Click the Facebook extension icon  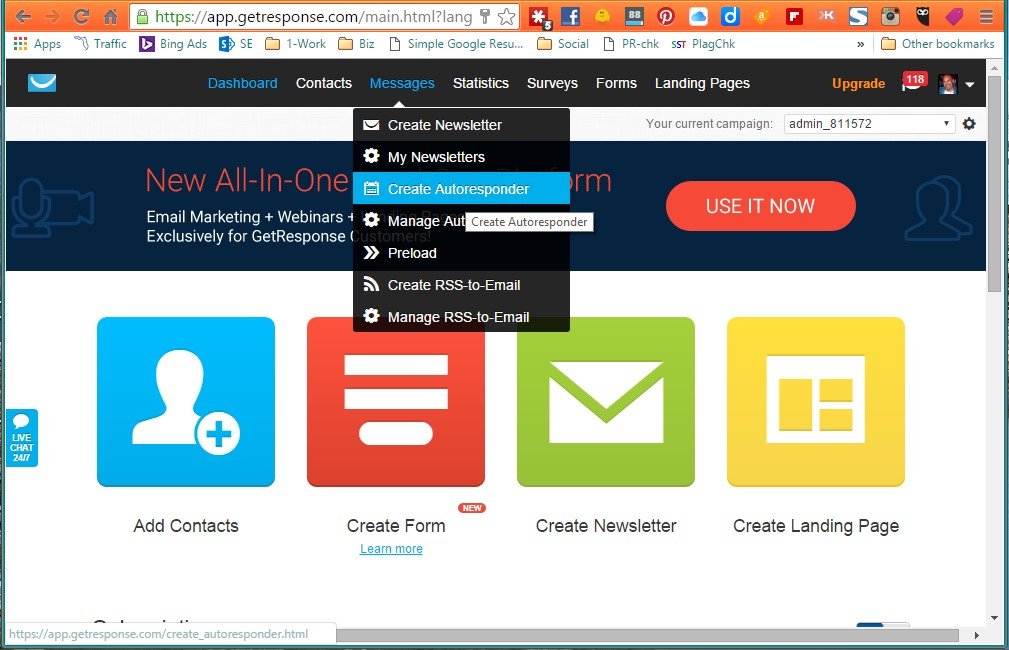(570, 17)
